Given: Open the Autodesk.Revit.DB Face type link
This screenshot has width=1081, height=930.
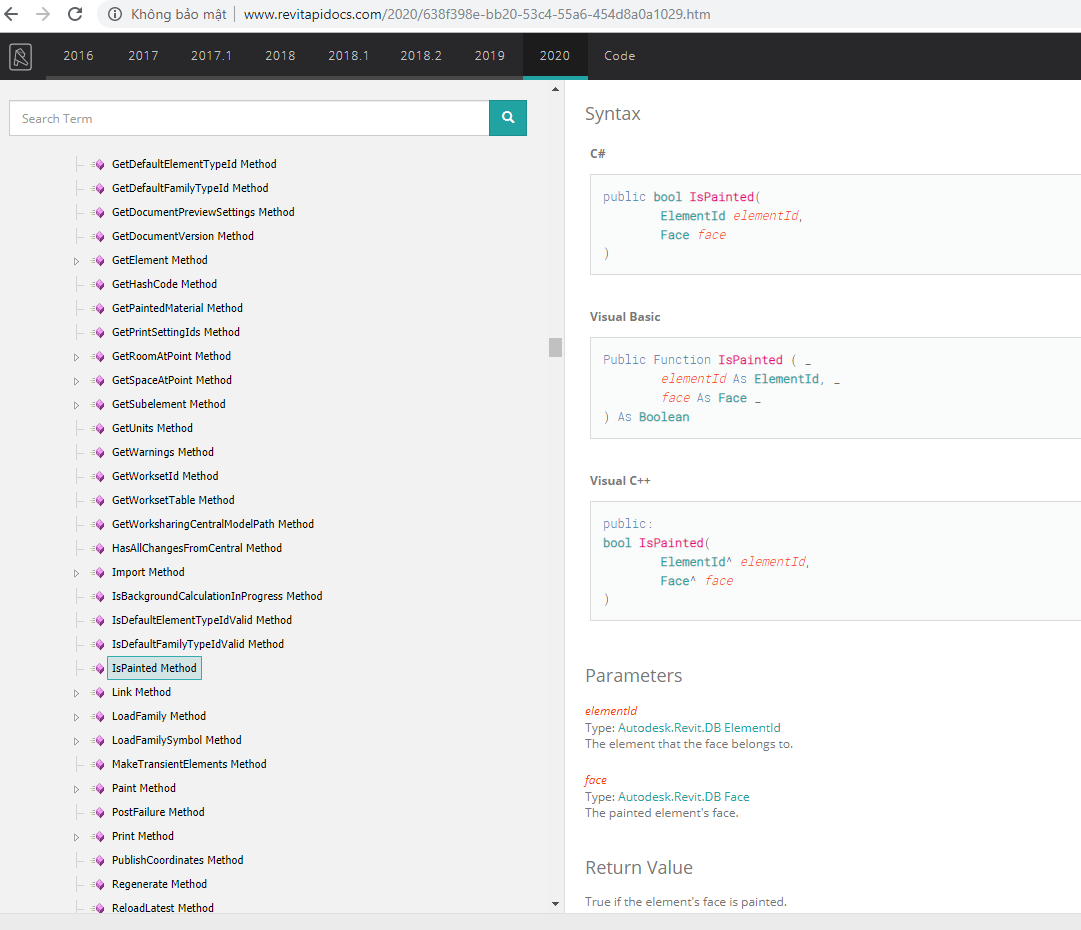Looking at the screenshot, I should (x=683, y=797).
